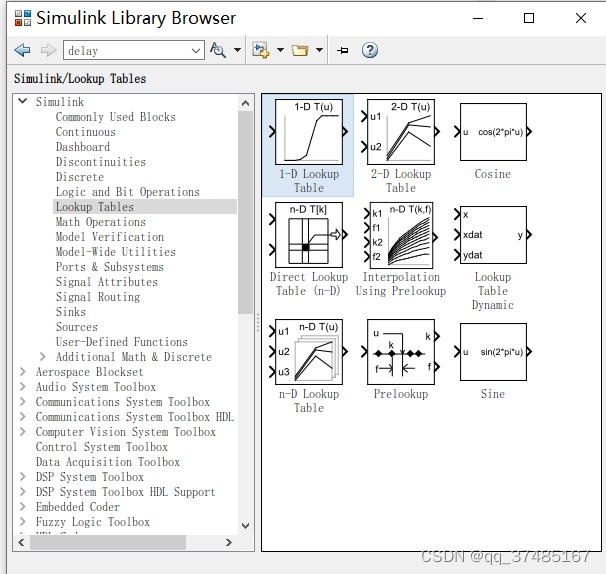
Task: Click the tree vertical scrollbar thumb
Action: (245, 213)
